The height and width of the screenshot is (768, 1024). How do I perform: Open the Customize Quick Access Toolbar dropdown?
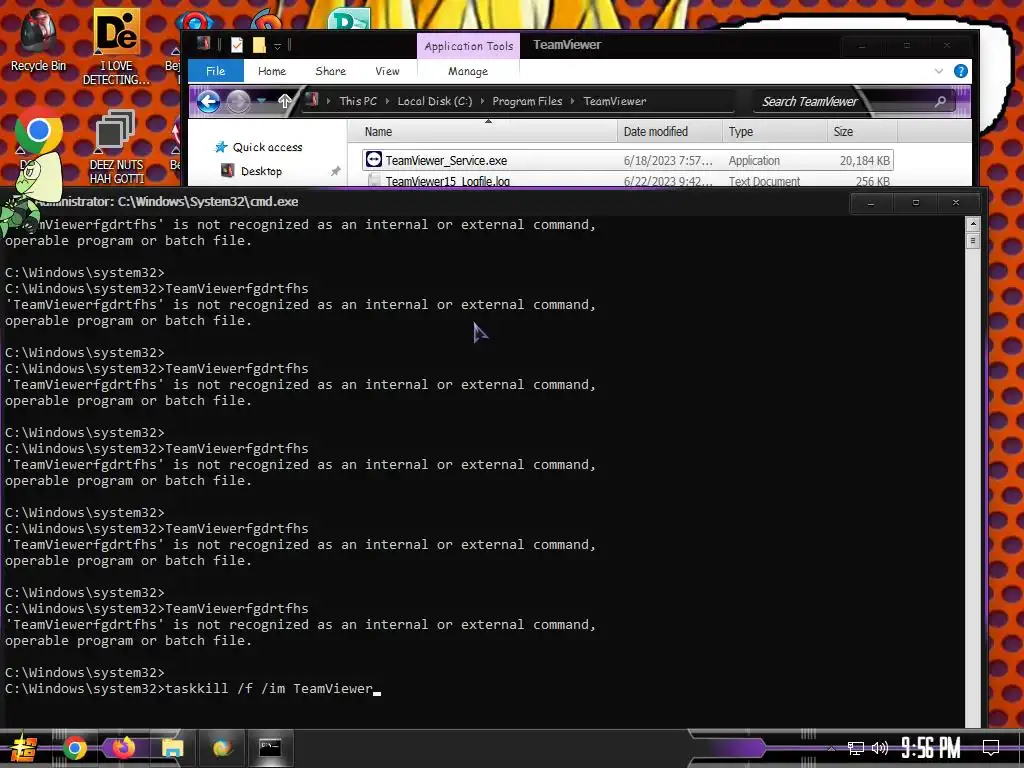[278, 46]
